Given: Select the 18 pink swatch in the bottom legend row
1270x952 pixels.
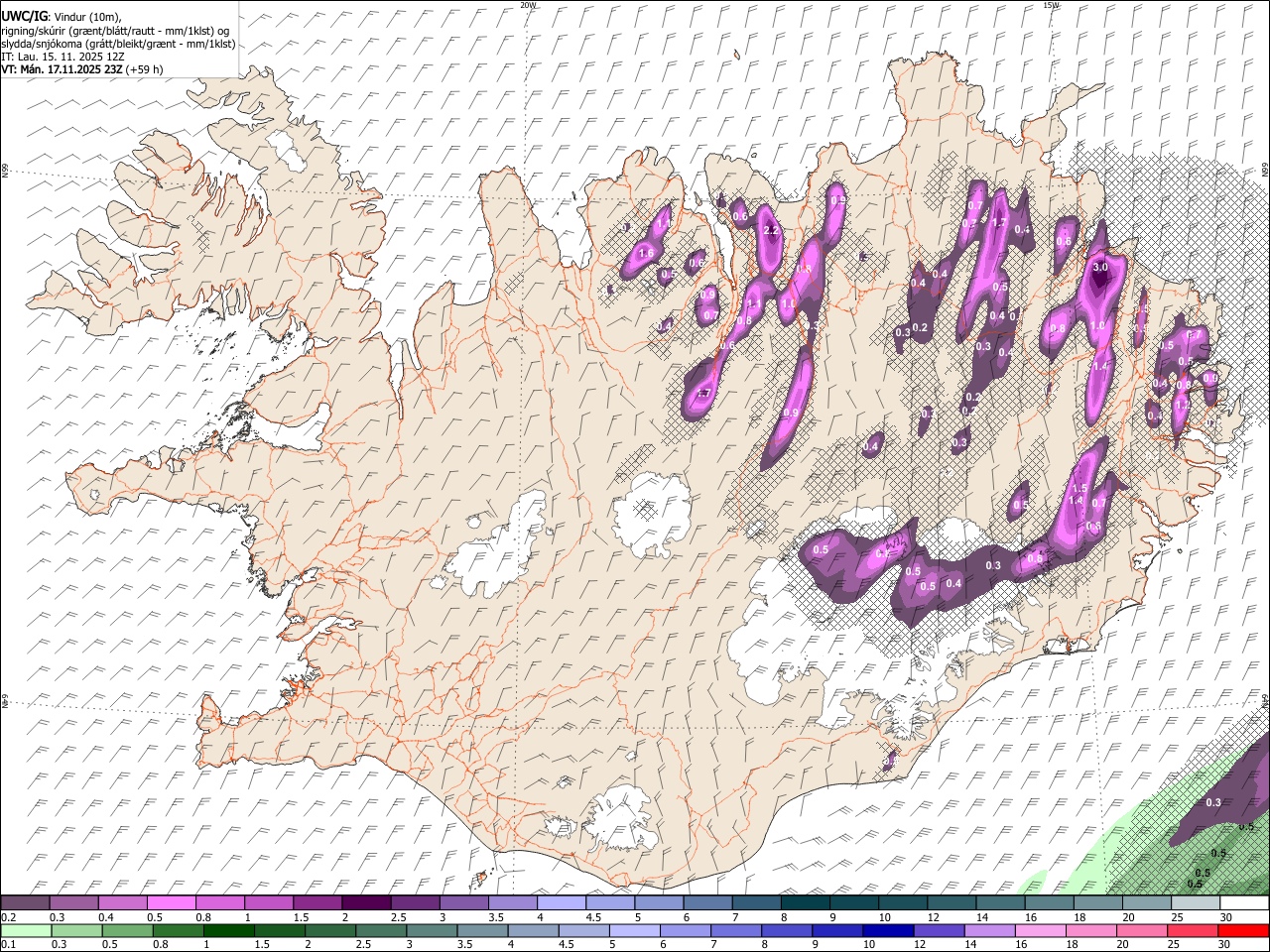Looking at the screenshot, I should tap(1092, 930).
